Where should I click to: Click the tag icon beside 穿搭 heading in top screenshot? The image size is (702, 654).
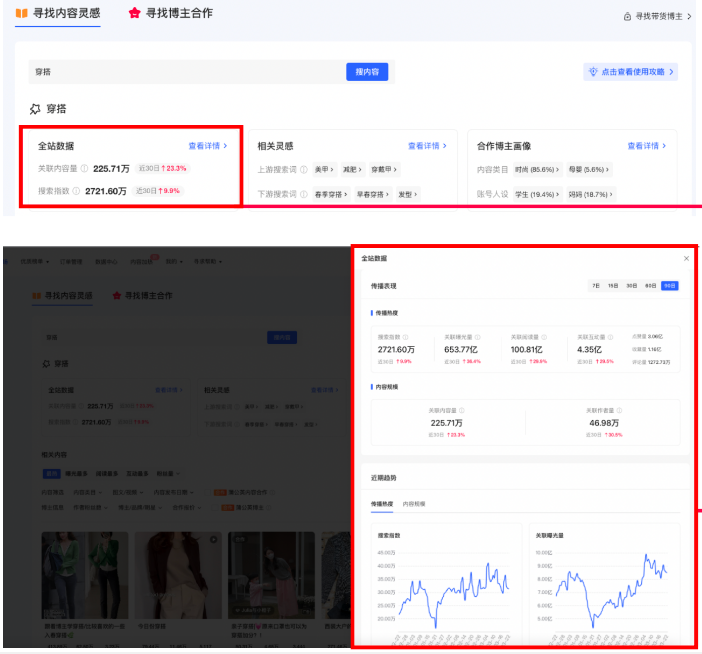tap(35, 109)
